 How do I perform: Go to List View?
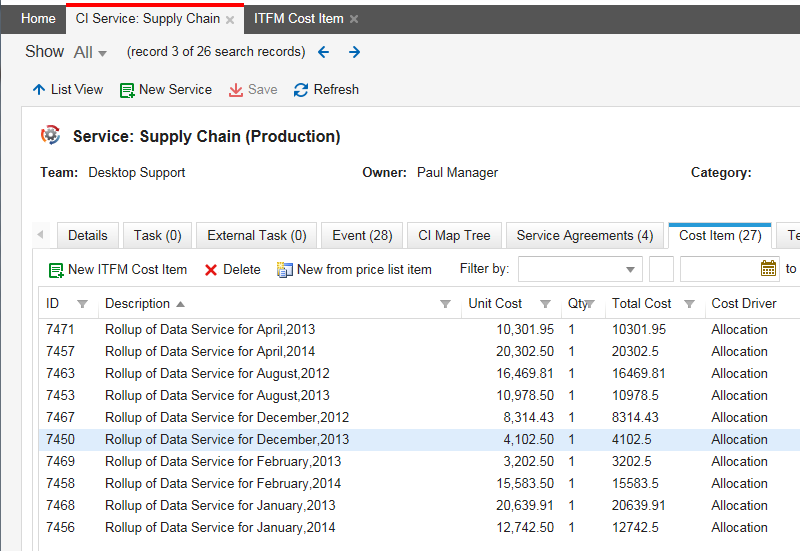point(67,90)
